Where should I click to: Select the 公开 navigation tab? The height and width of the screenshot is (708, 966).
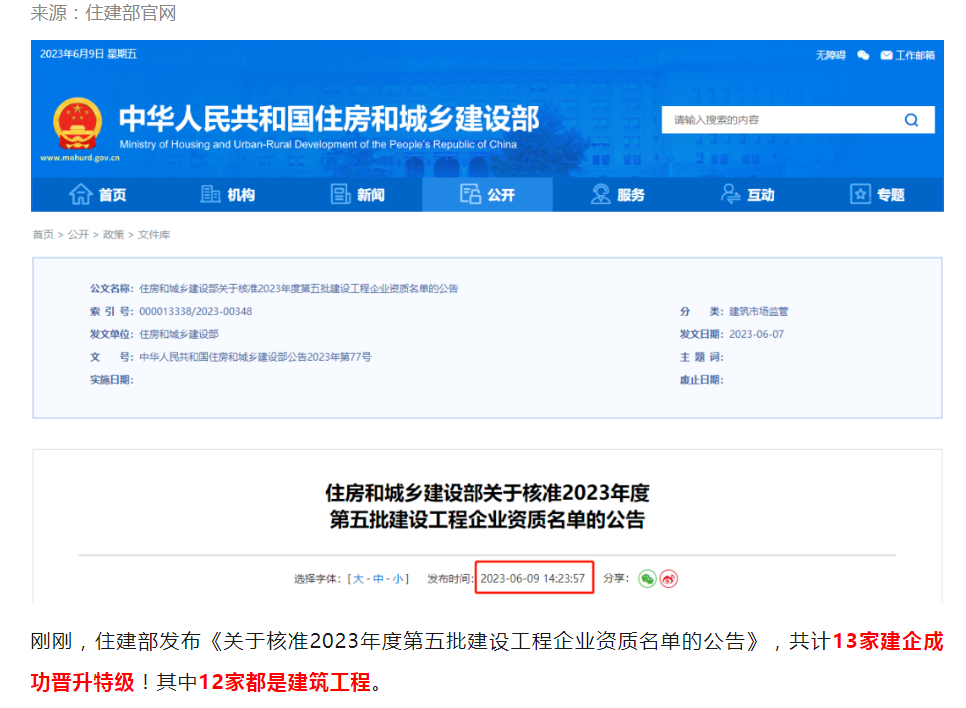[487, 195]
